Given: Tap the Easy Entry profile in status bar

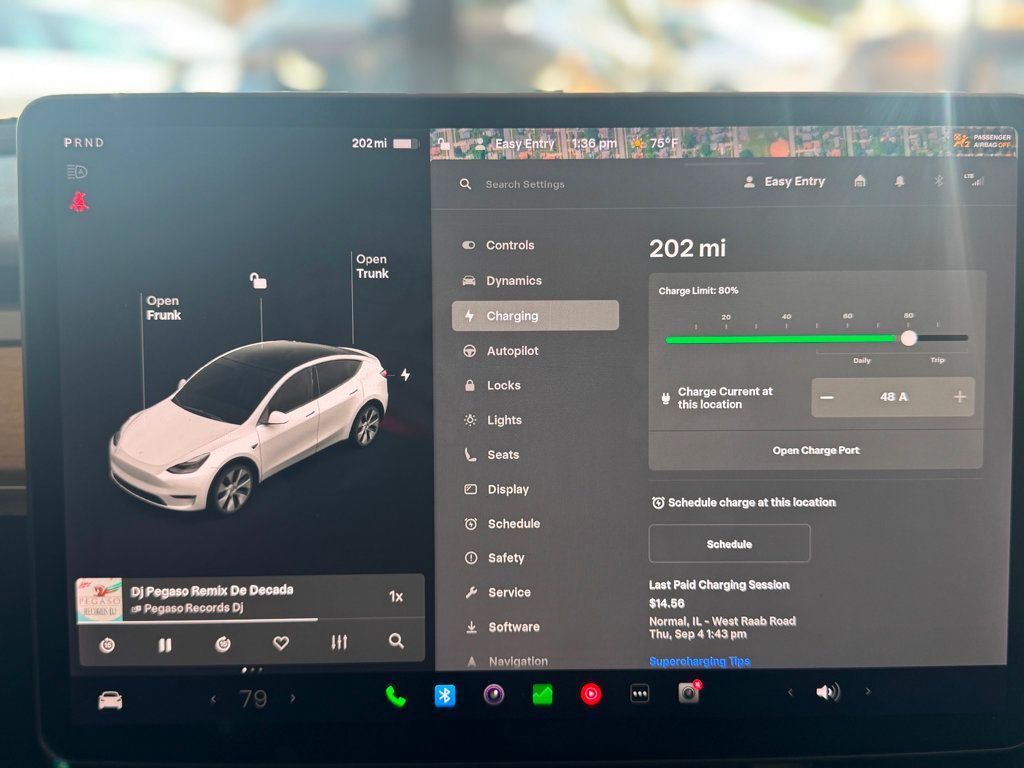Looking at the screenshot, I should click(x=515, y=144).
